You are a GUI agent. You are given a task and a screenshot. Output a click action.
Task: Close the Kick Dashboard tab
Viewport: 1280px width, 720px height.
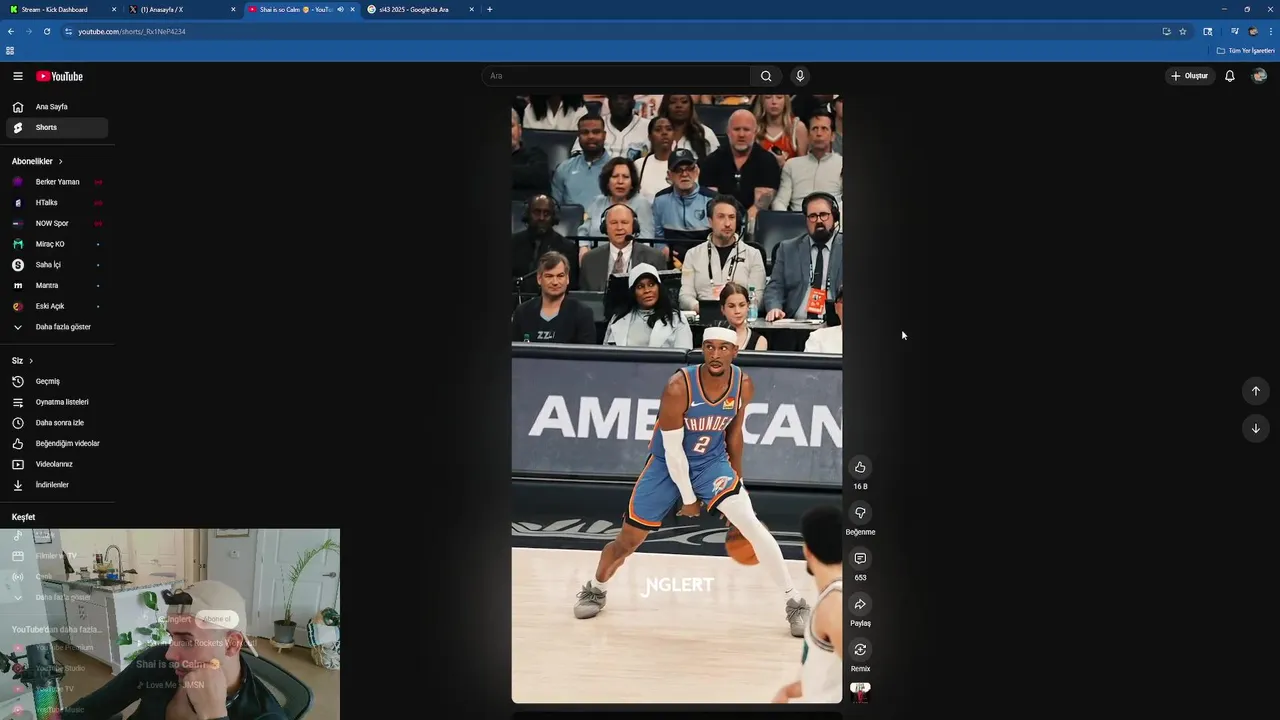click(114, 9)
